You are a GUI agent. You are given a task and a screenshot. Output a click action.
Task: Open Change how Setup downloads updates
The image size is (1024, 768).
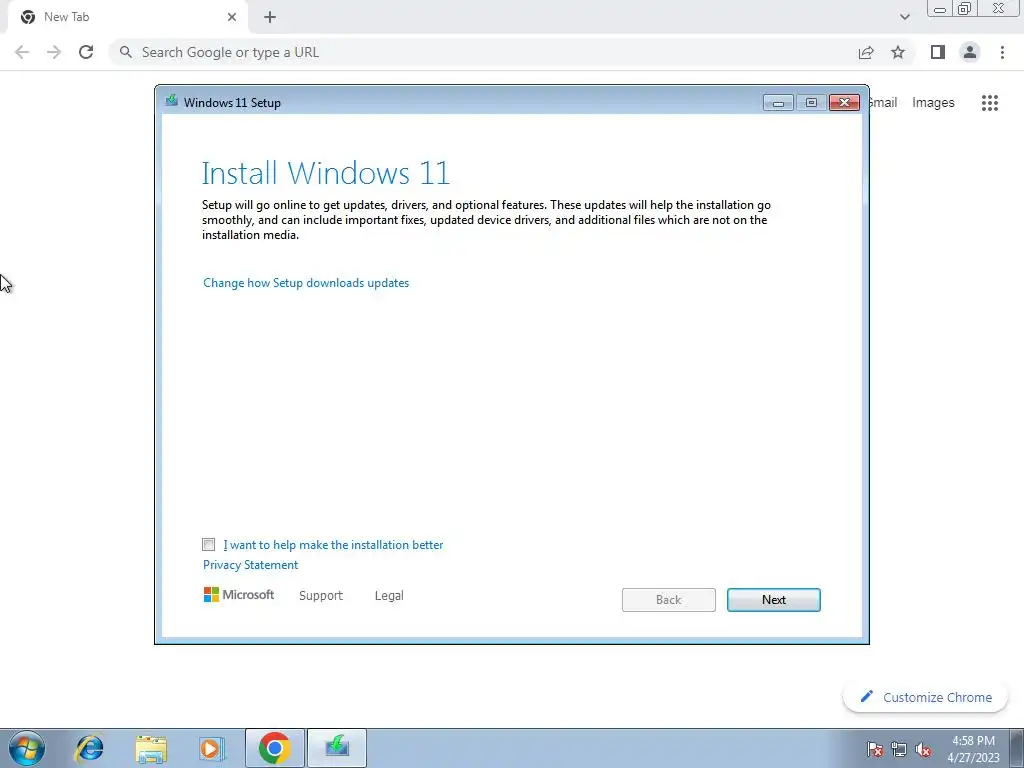(306, 283)
